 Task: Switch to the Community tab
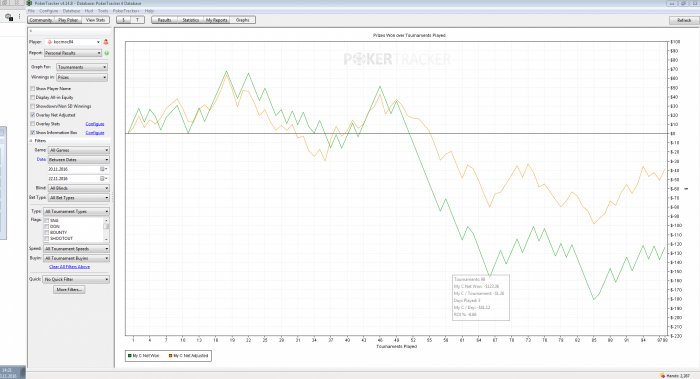[41, 20]
